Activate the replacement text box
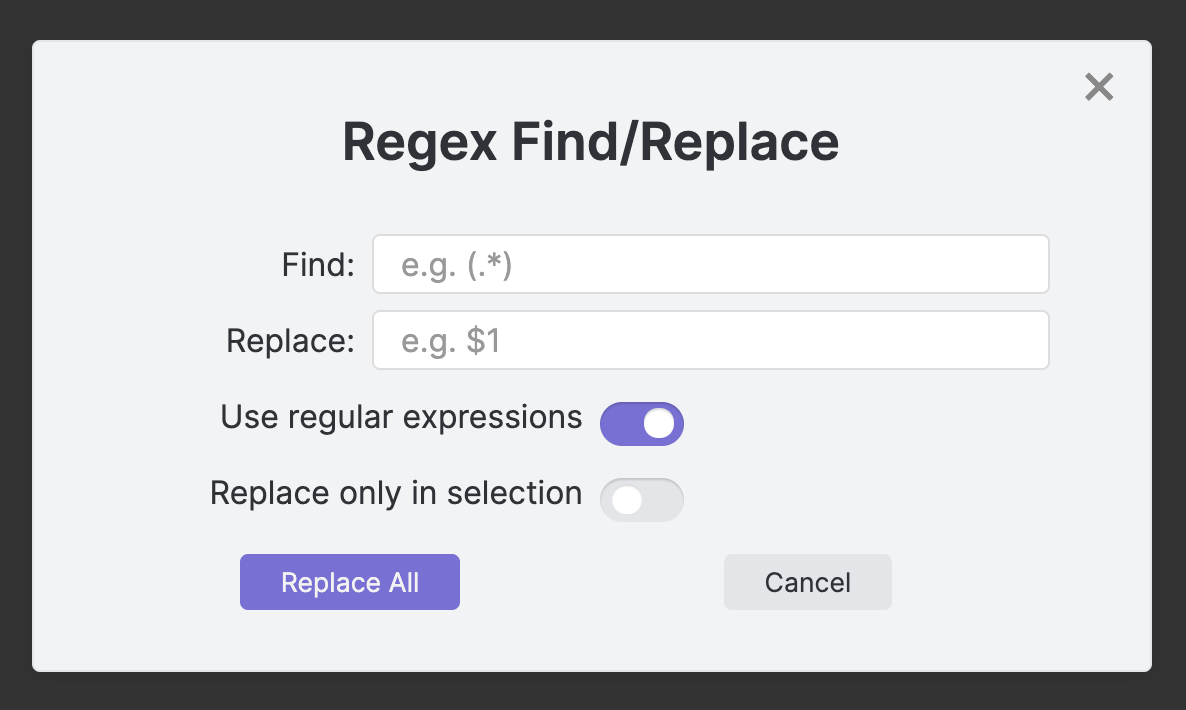This screenshot has width=1186, height=710. pos(710,340)
